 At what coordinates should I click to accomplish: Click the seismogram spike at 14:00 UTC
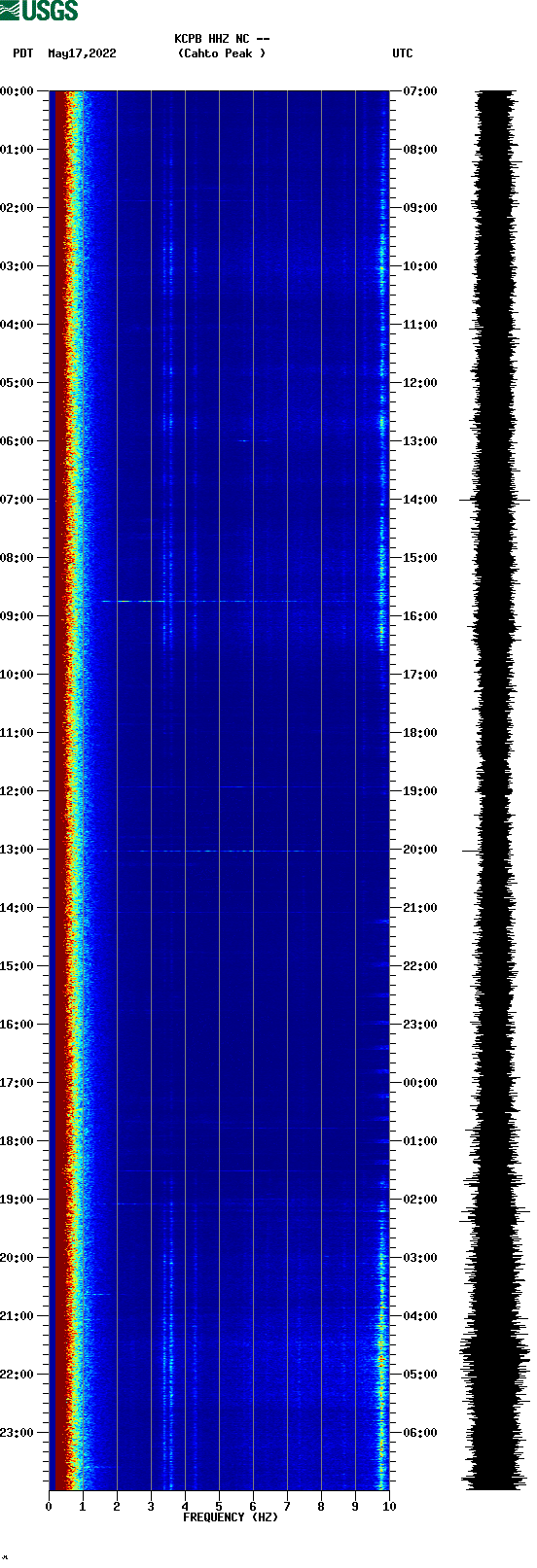point(494,500)
